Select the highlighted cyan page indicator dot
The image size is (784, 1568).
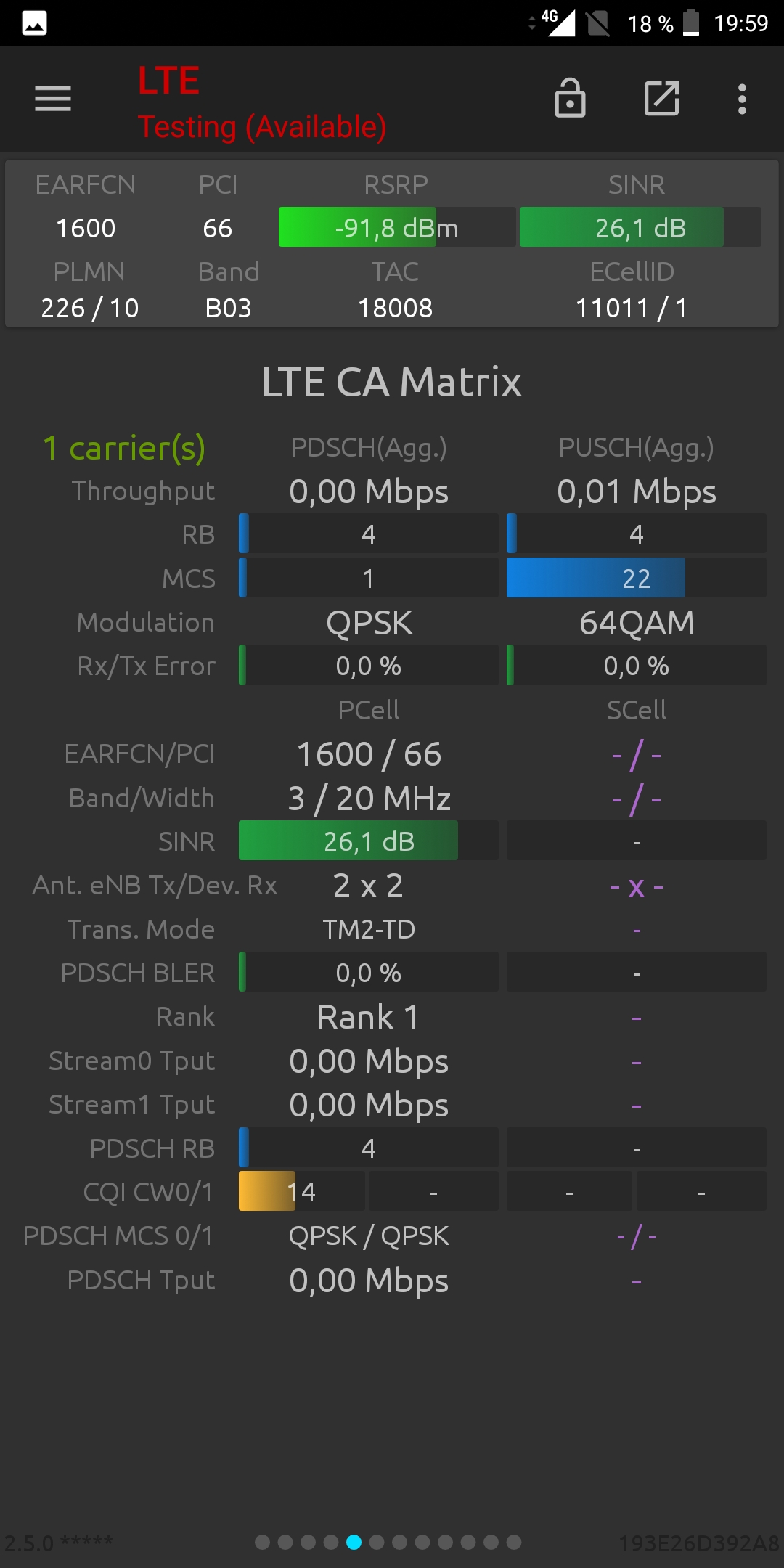(x=354, y=1542)
